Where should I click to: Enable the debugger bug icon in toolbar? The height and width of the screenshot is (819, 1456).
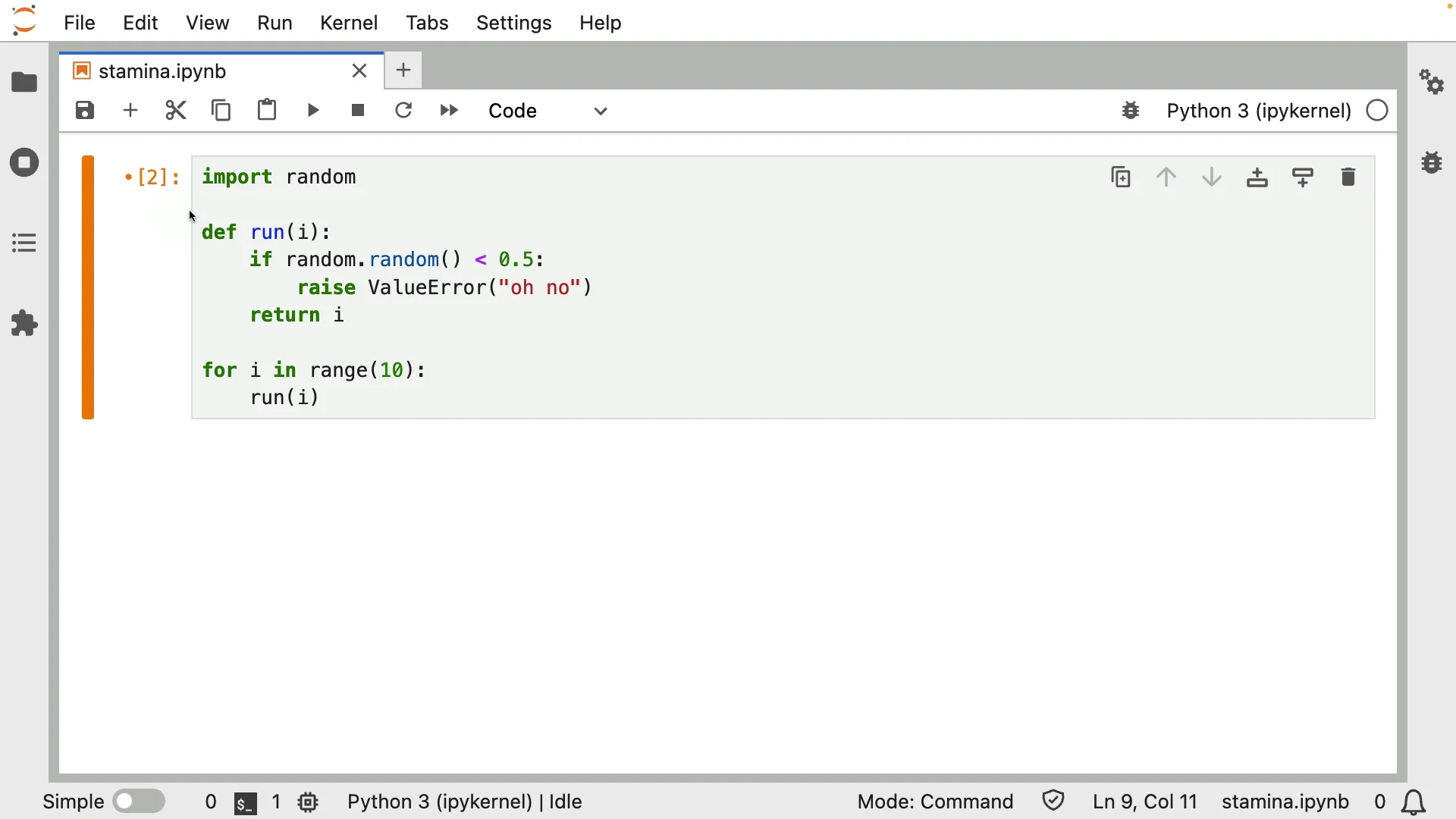pyautogui.click(x=1131, y=111)
